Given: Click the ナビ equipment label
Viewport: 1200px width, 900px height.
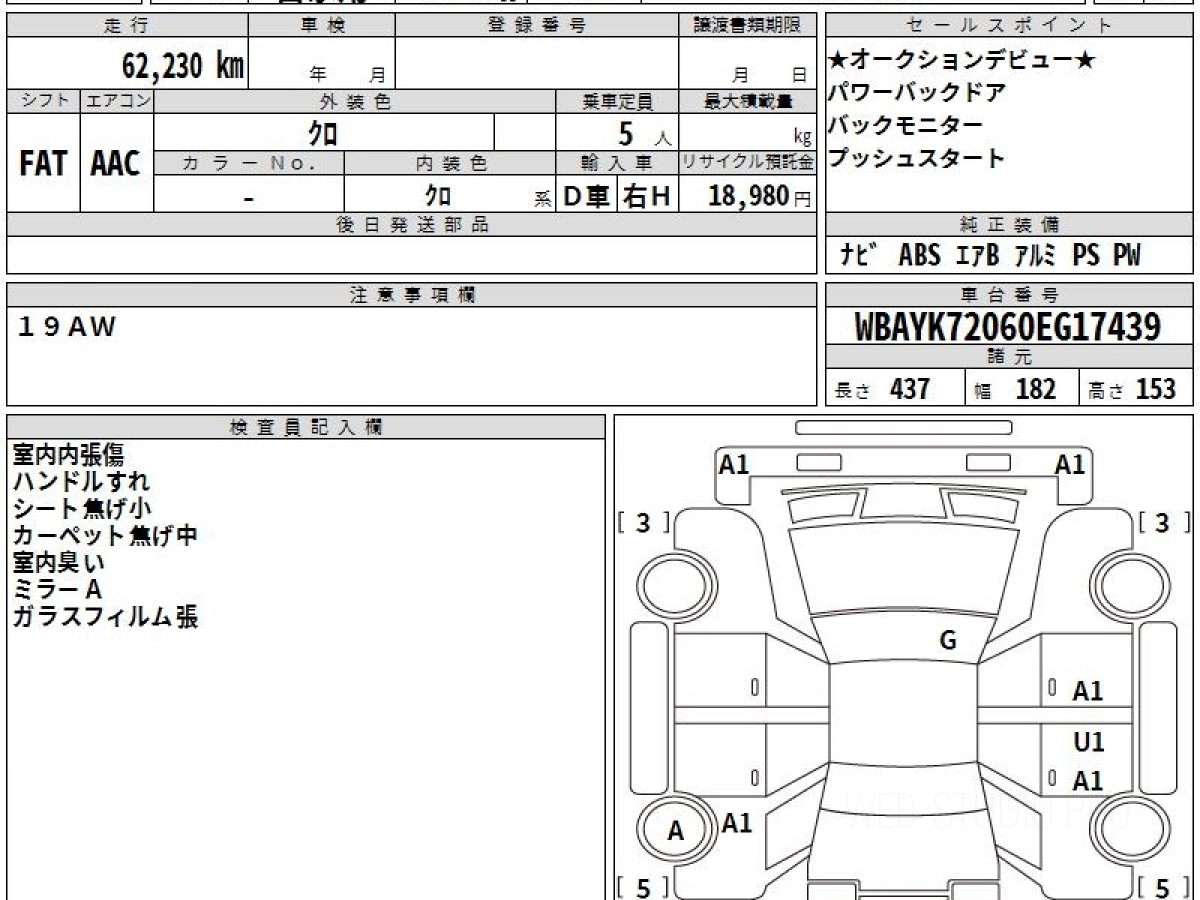Looking at the screenshot, I should pos(859,256).
